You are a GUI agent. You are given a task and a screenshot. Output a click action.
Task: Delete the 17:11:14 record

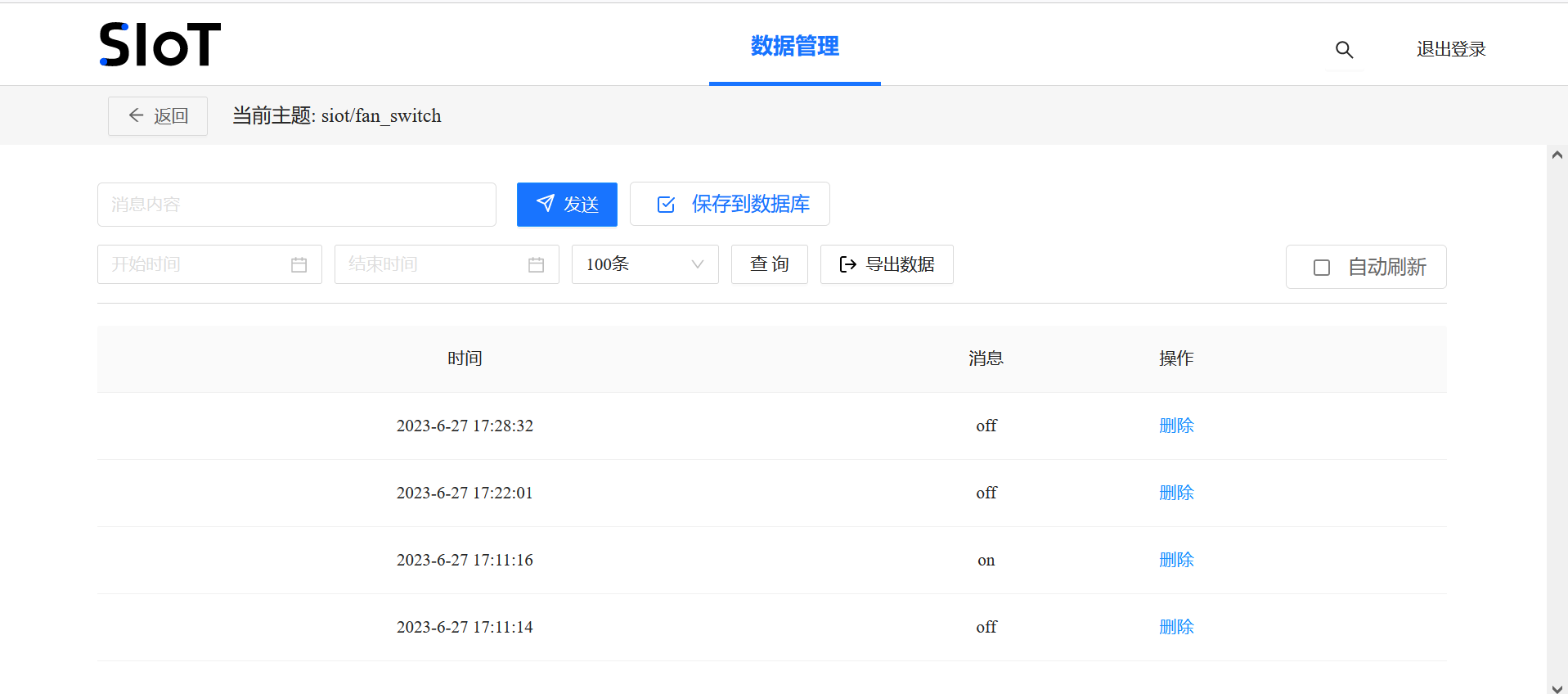1176,627
